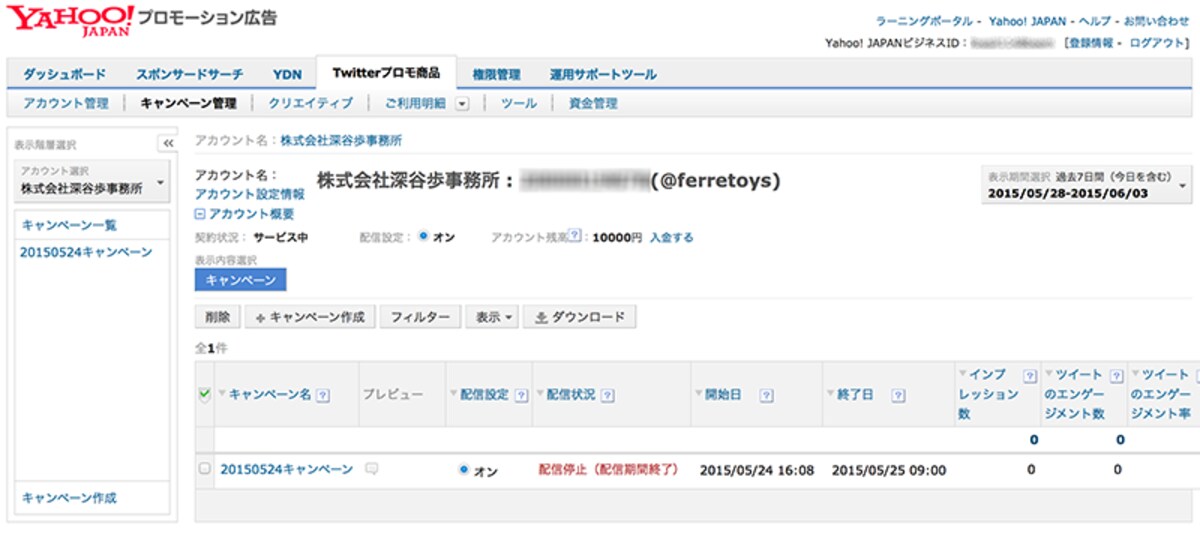Click the 削除 button
Image resolution: width=1200 pixels, height=537 pixels.
tap(217, 317)
